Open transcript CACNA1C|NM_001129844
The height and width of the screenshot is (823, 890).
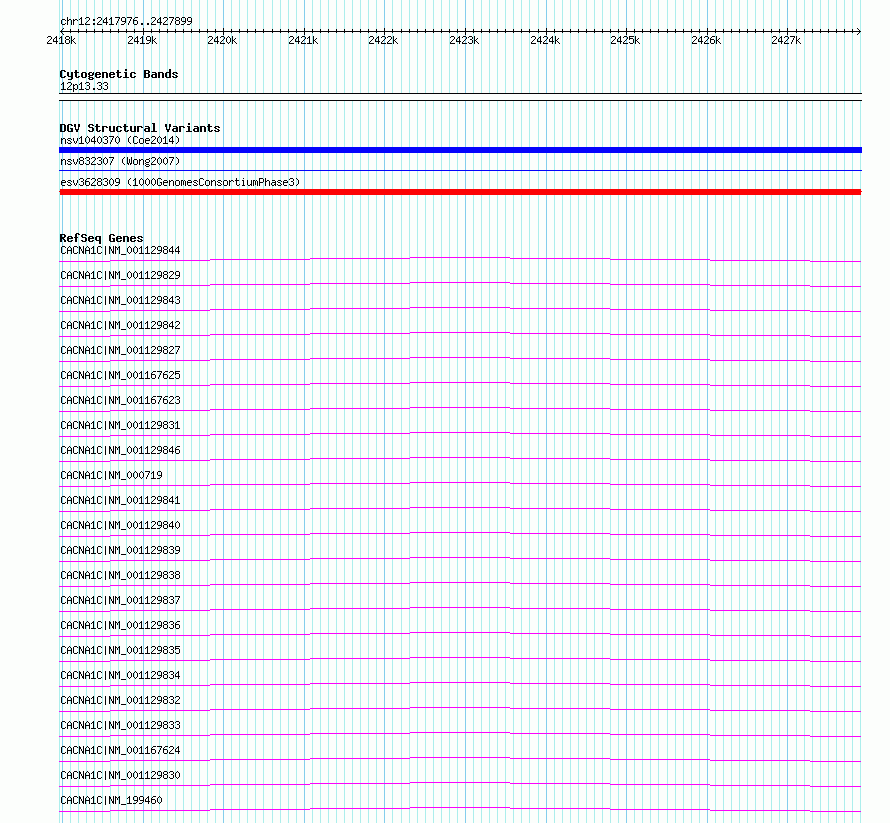[x=120, y=250]
